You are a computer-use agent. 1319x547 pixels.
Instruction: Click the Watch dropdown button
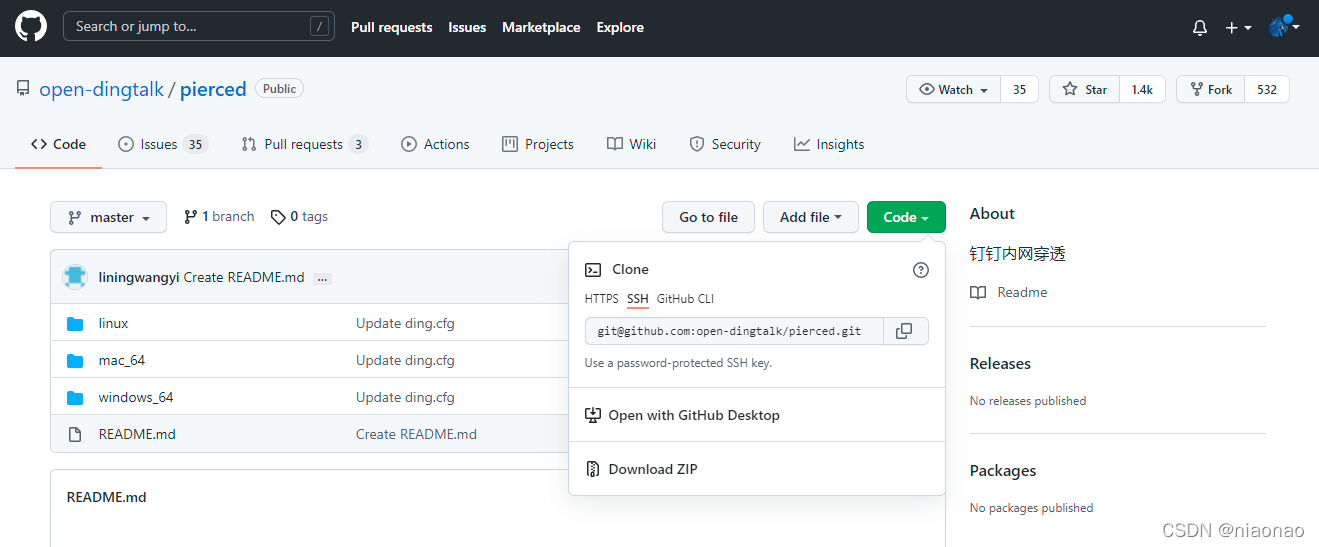coord(954,89)
